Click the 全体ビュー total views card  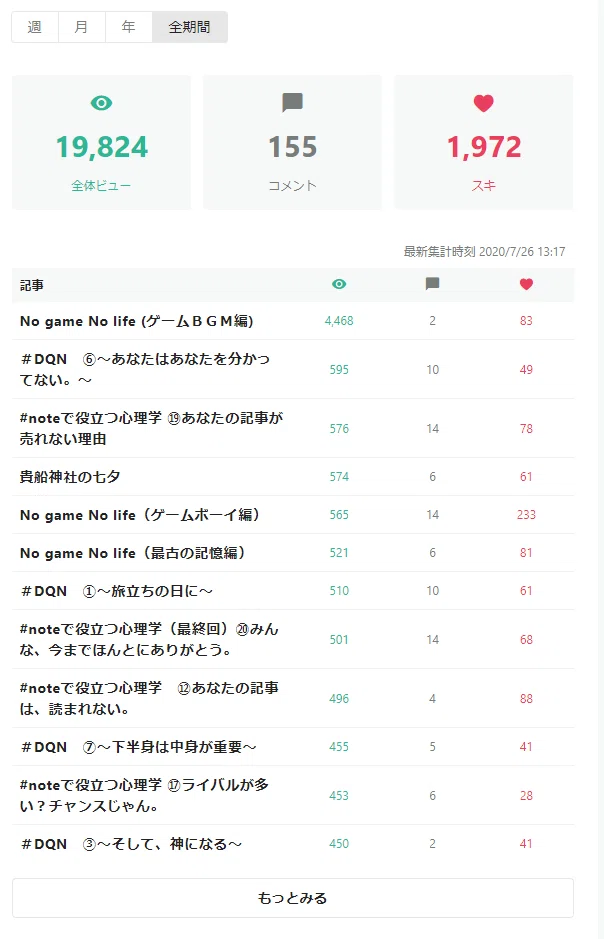point(101,142)
